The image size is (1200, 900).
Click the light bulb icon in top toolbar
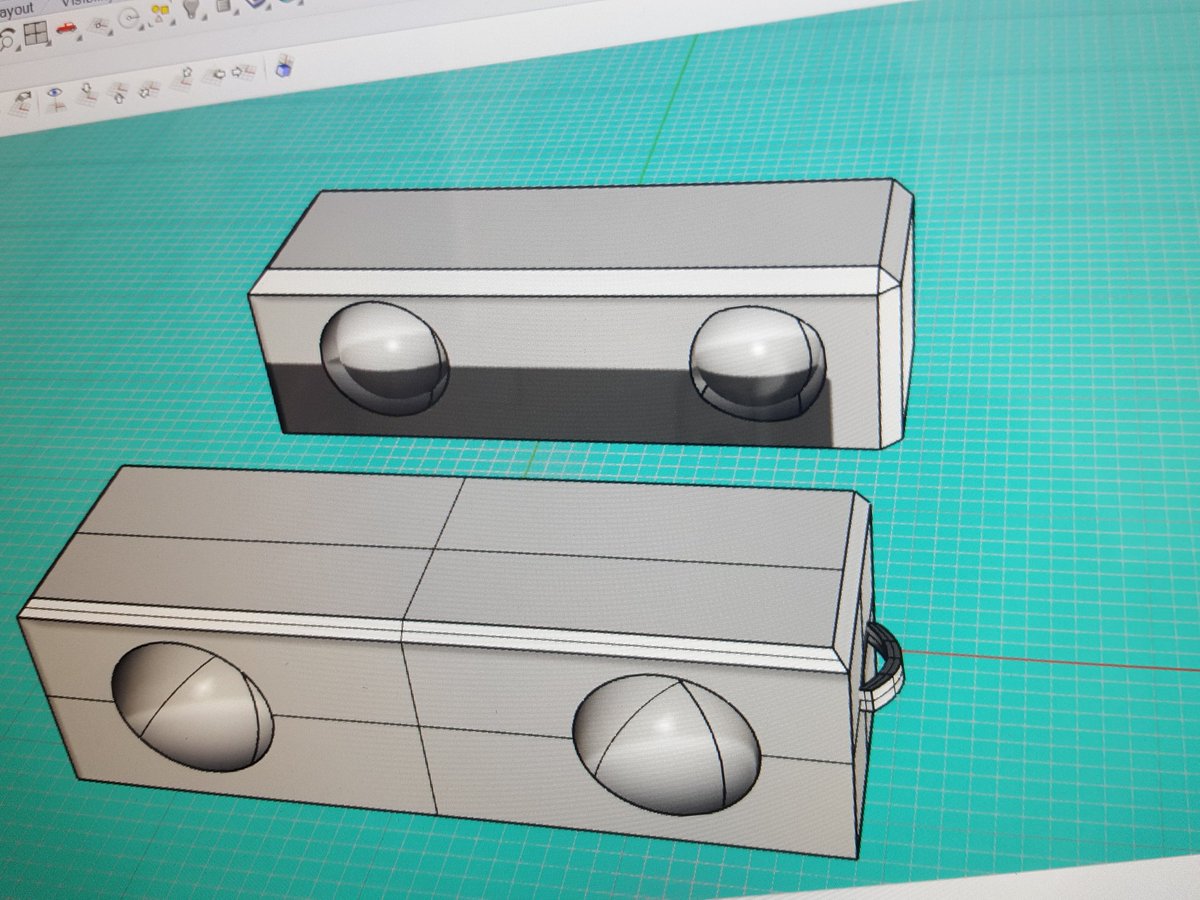coord(193,9)
